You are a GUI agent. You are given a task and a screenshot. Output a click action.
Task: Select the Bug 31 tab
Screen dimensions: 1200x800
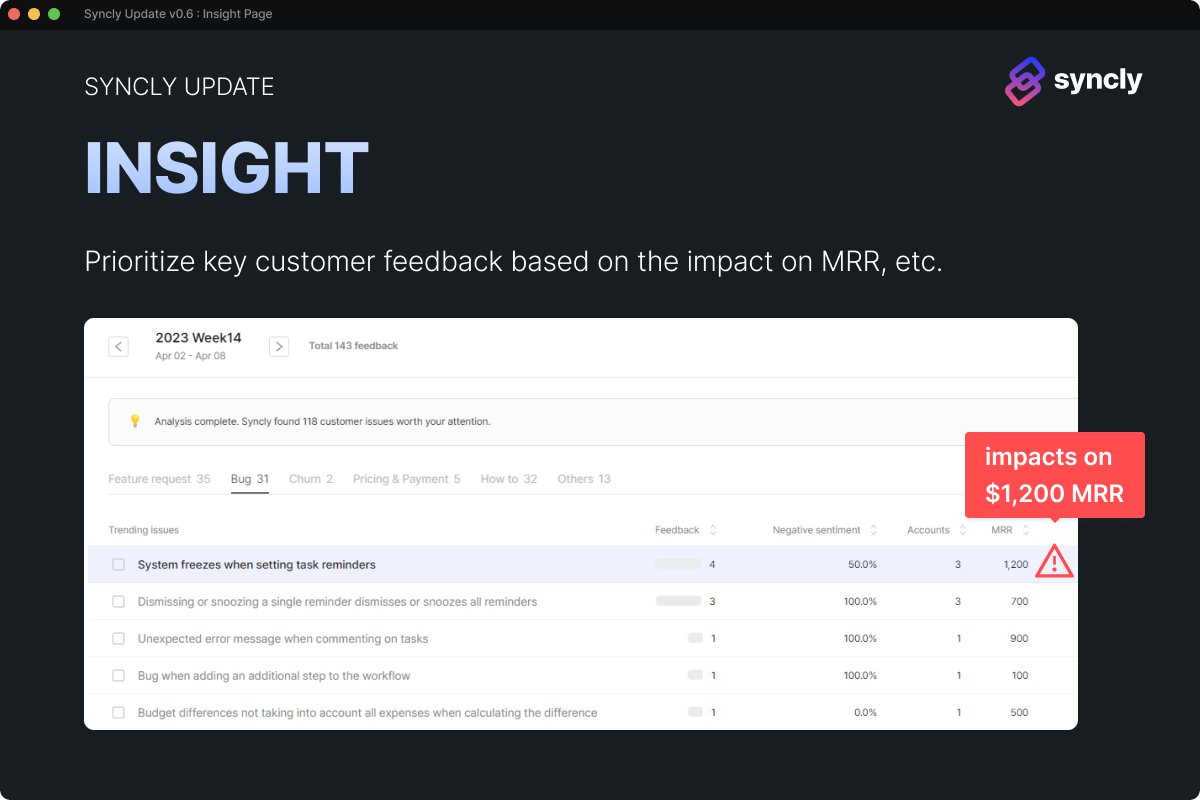pos(250,479)
